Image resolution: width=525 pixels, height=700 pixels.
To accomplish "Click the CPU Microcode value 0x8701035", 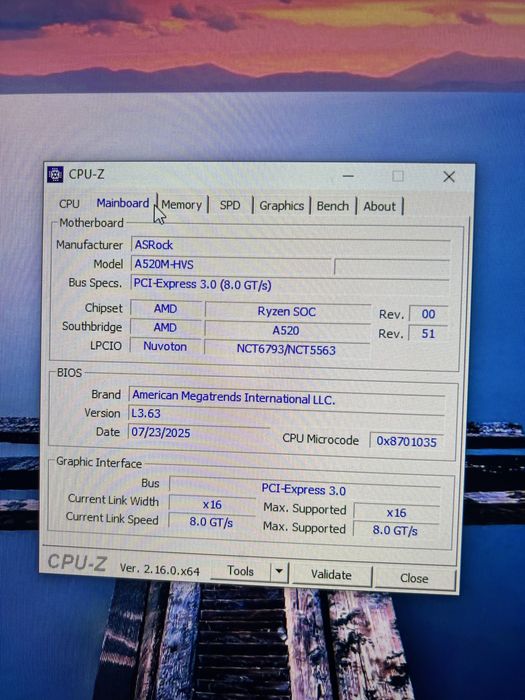I will click(x=406, y=442).
